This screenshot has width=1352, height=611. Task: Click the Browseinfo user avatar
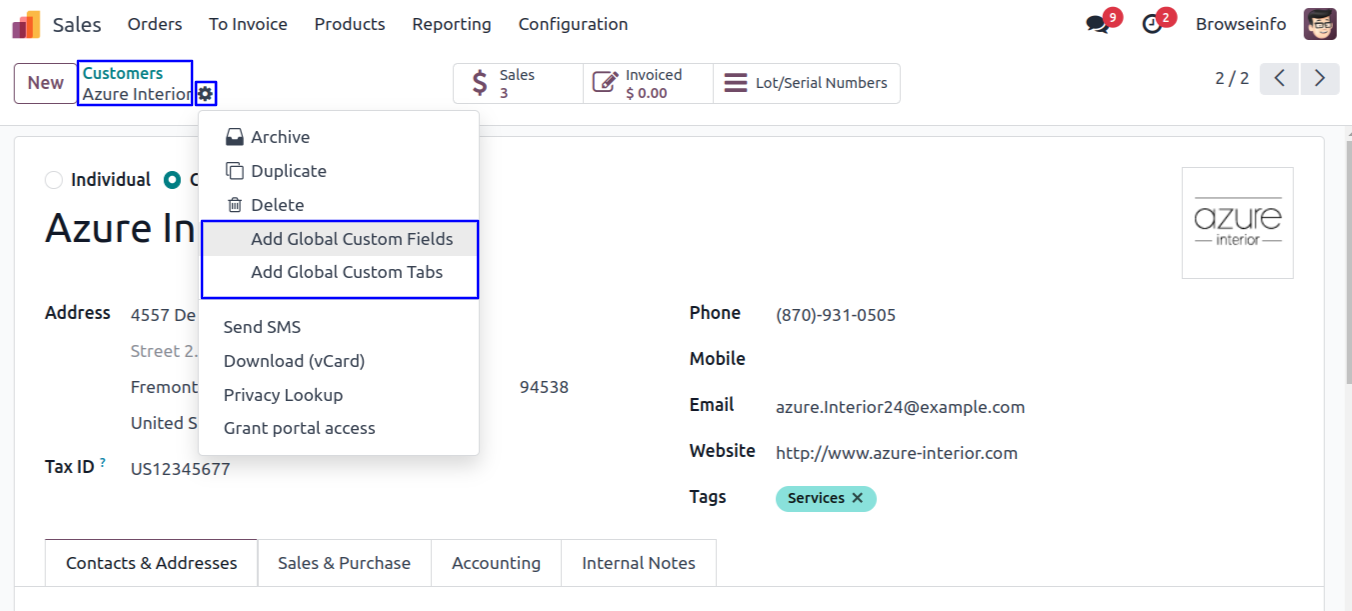[x=1320, y=24]
